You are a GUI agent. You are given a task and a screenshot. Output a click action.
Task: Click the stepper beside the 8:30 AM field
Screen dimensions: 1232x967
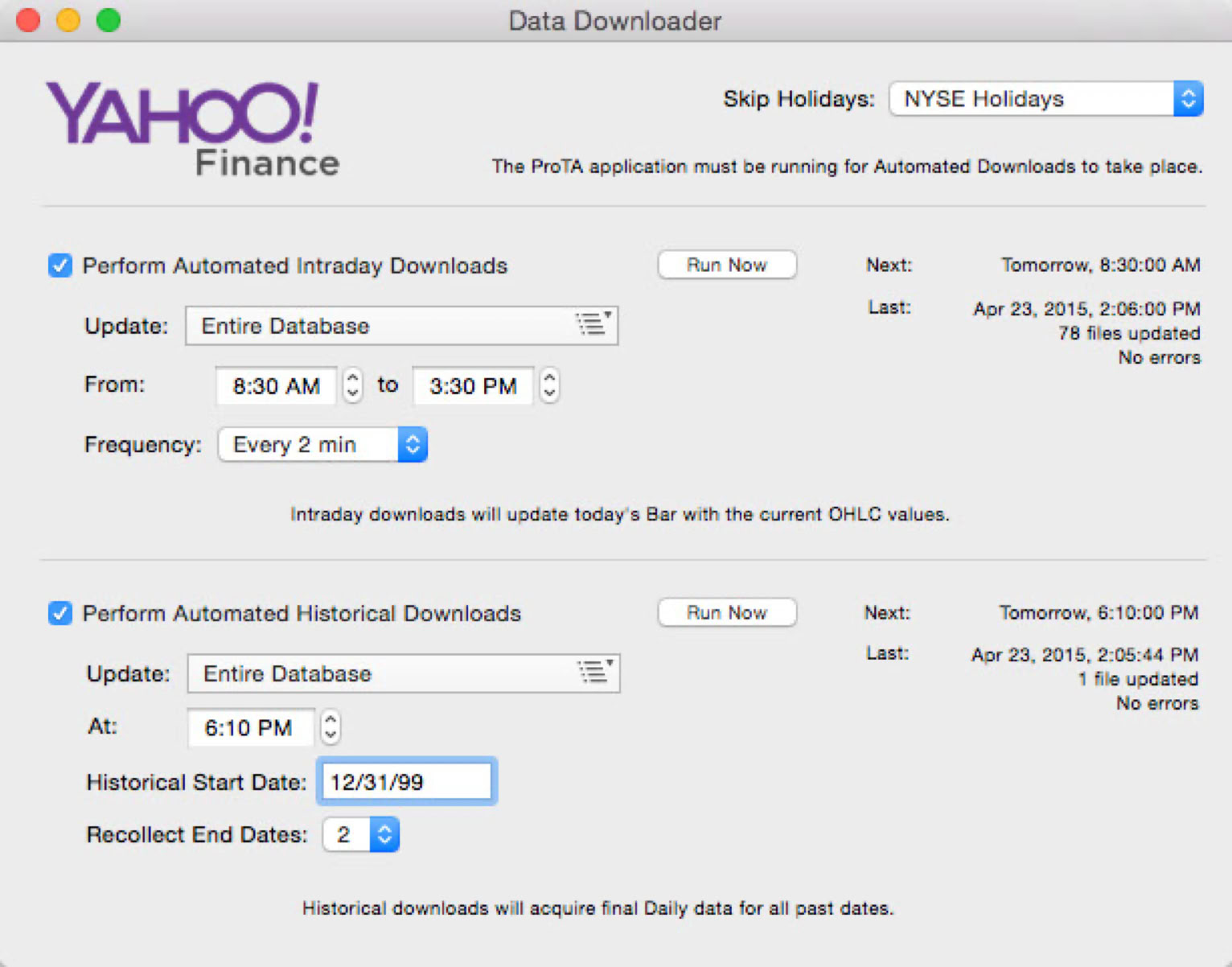pyautogui.click(x=352, y=385)
